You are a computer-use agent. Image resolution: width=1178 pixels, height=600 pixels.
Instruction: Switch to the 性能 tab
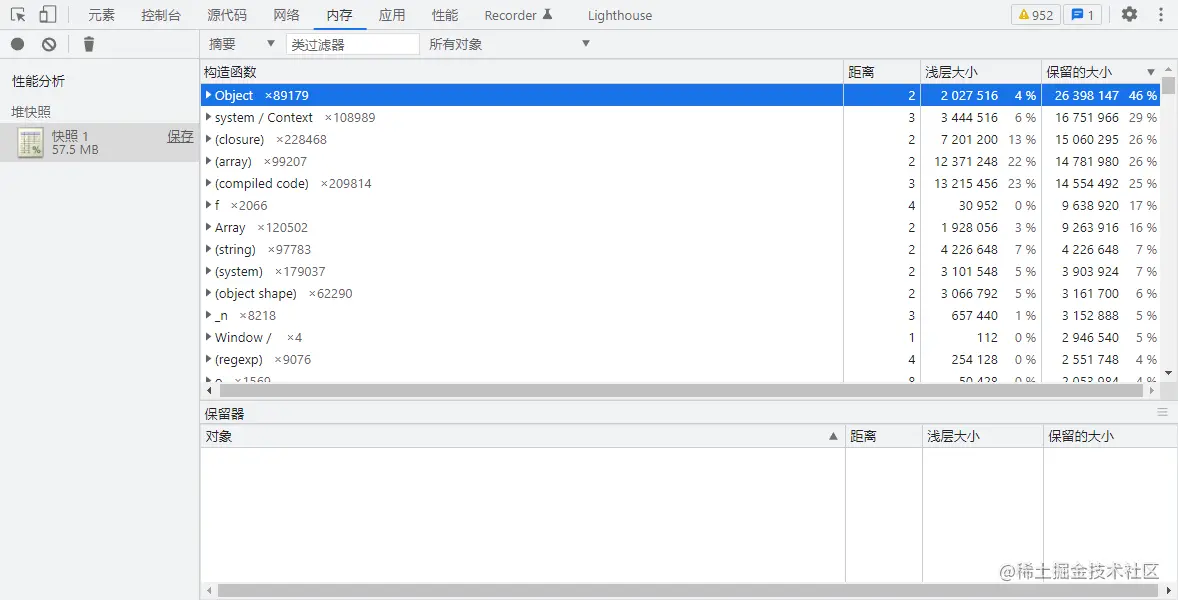point(445,15)
